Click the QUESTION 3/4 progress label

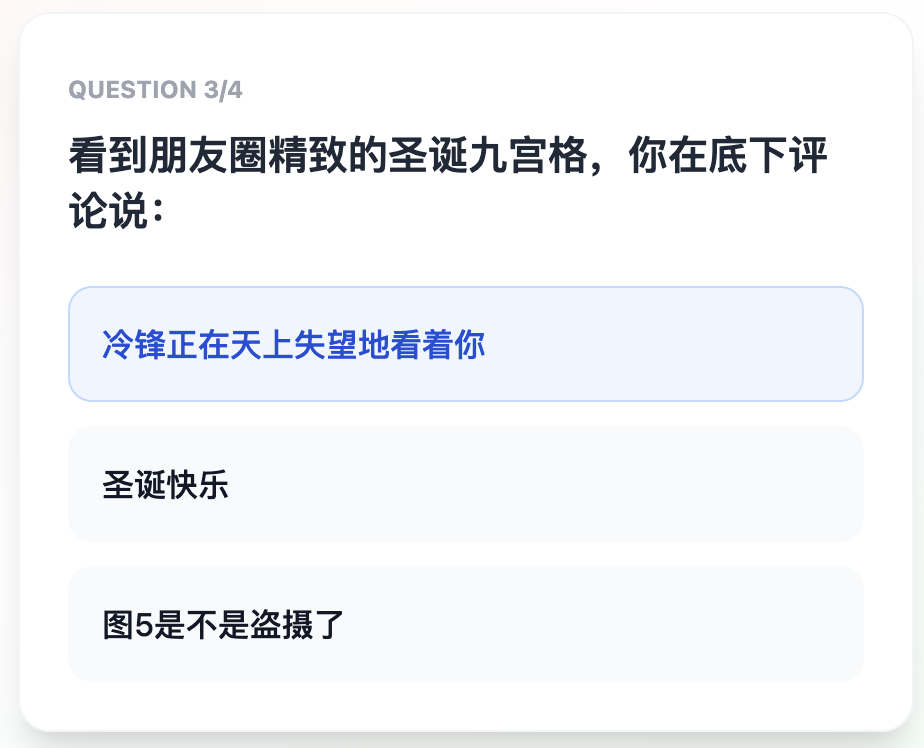[155, 90]
